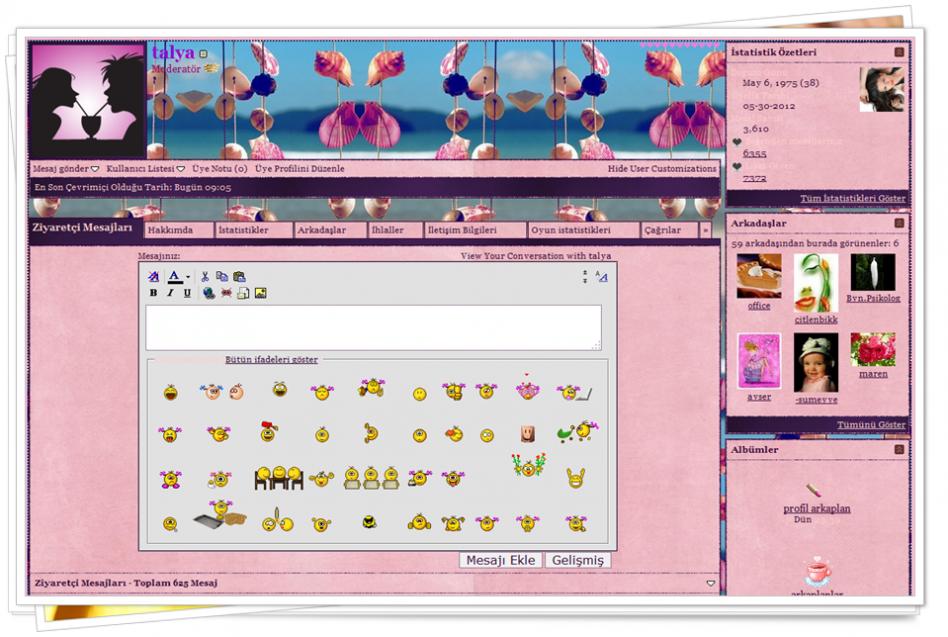The image size is (948, 637).
Task: Toggle bold formatting in message editor
Action: click(153, 293)
